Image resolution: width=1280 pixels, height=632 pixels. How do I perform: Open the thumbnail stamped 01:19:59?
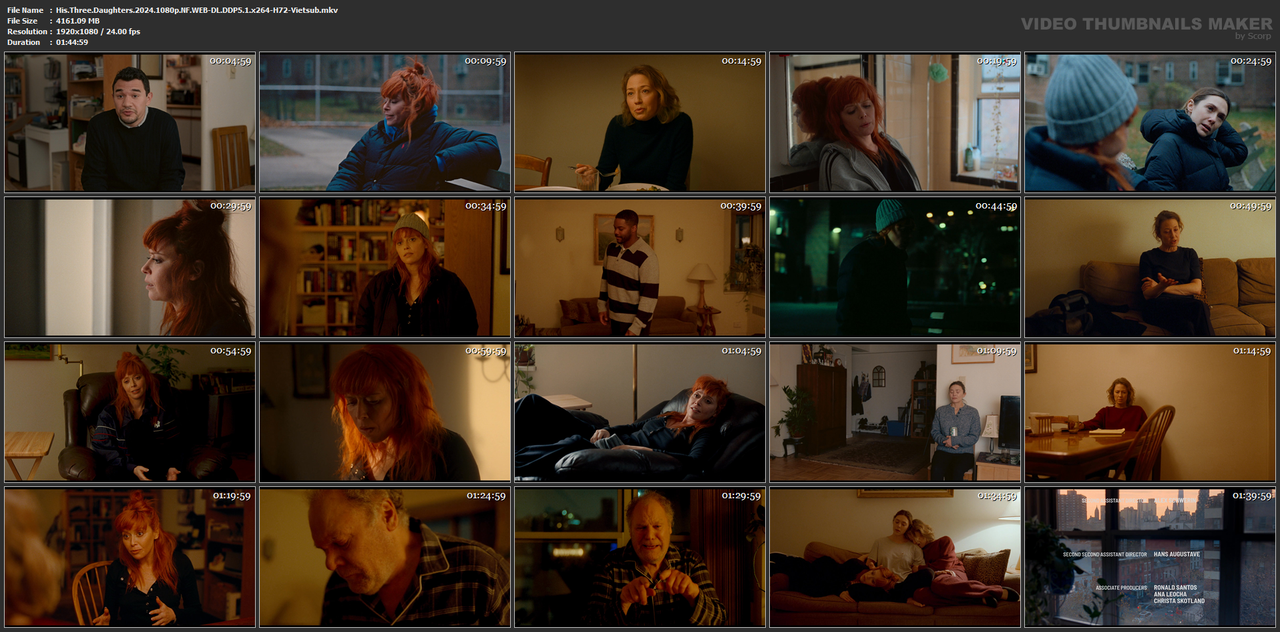pyautogui.click(x=130, y=557)
